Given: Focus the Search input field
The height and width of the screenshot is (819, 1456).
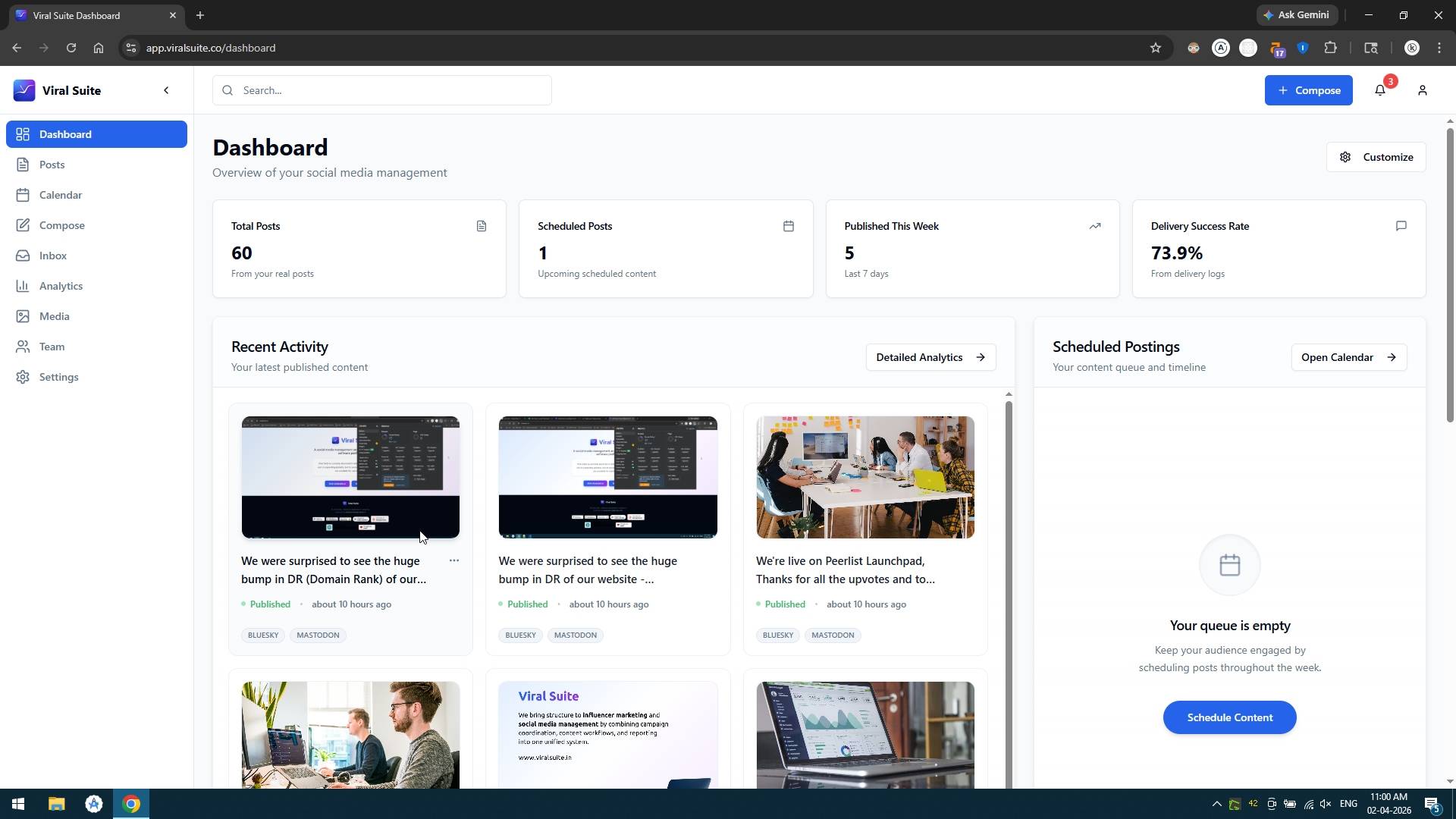Looking at the screenshot, I should click(382, 90).
